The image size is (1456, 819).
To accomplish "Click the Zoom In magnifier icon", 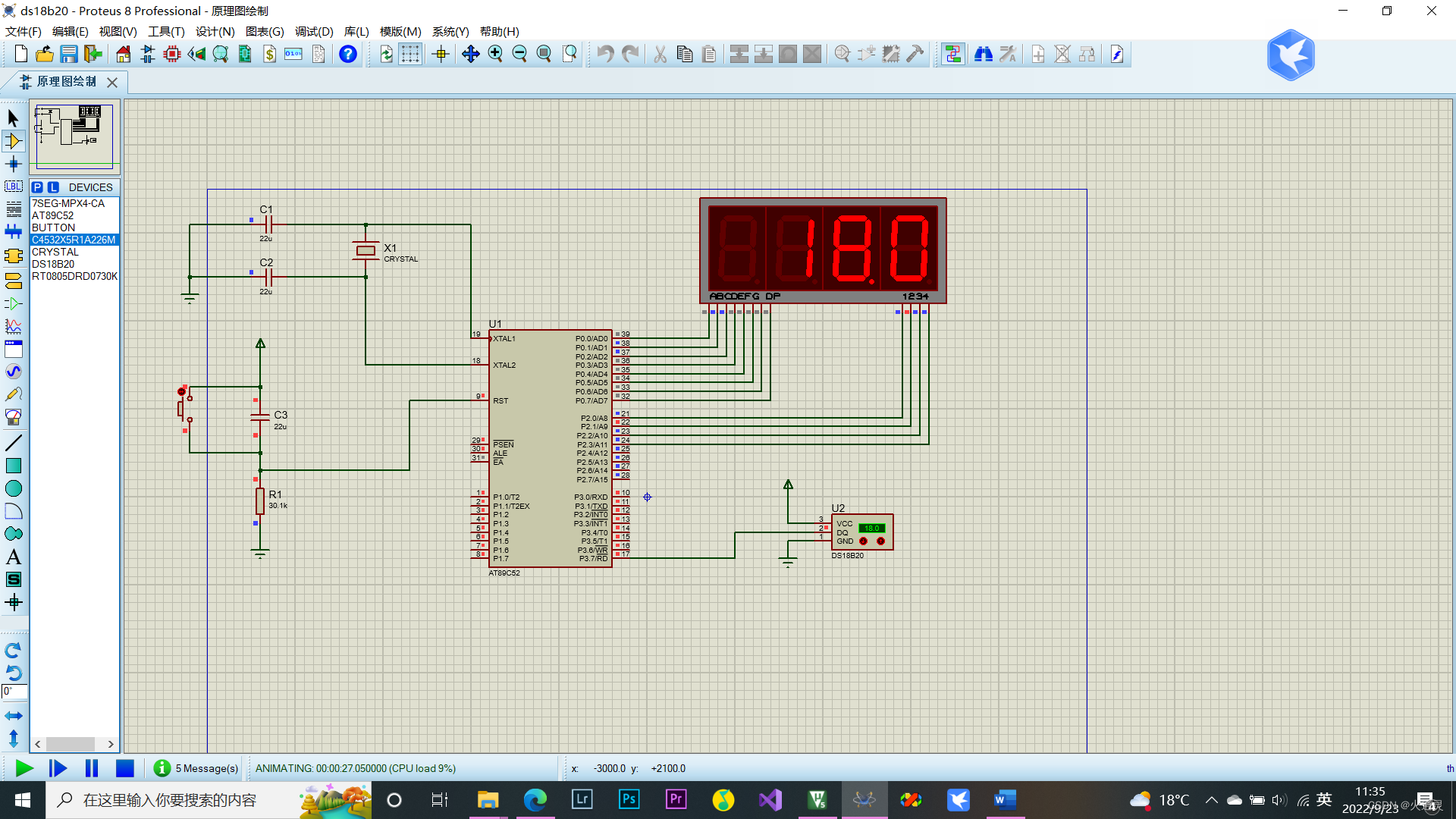I will click(495, 54).
